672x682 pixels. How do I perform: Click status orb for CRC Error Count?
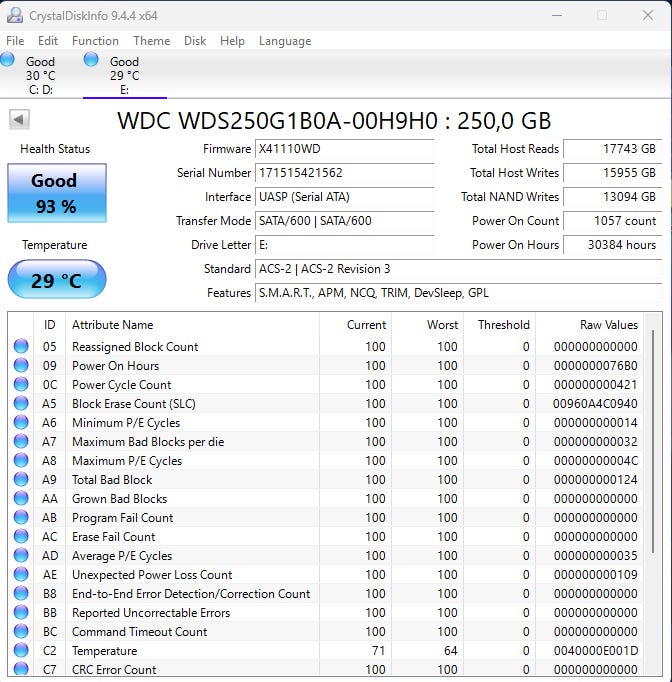21,670
